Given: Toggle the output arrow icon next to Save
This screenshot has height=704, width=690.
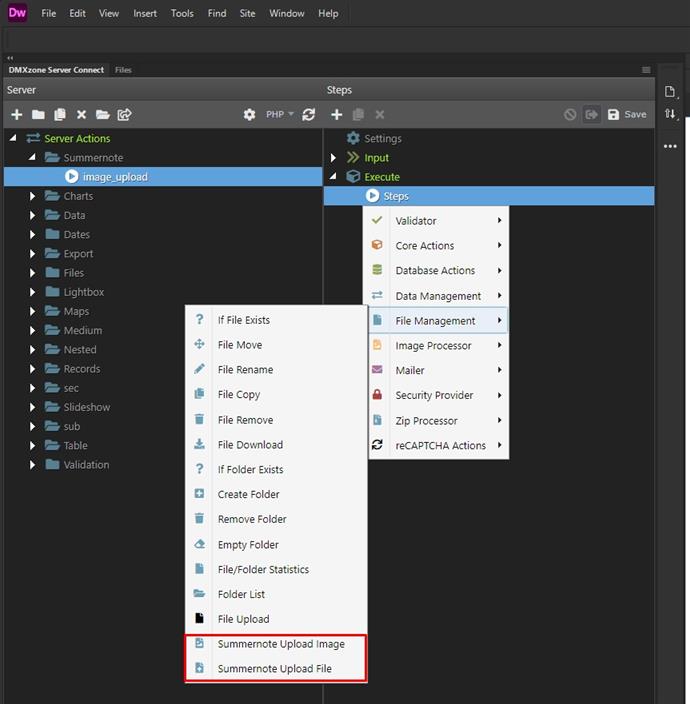Looking at the screenshot, I should tap(592, 114).
